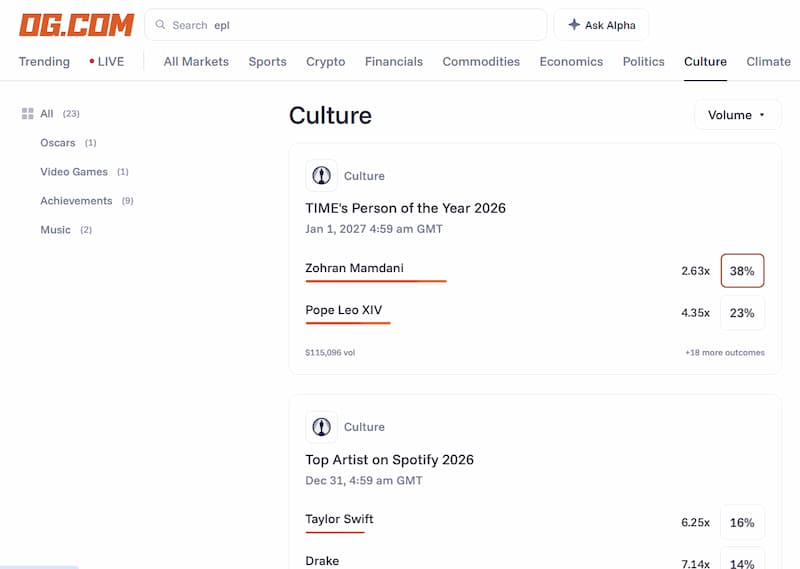
Task: Open the Commodities category tab
Action: 481,61
